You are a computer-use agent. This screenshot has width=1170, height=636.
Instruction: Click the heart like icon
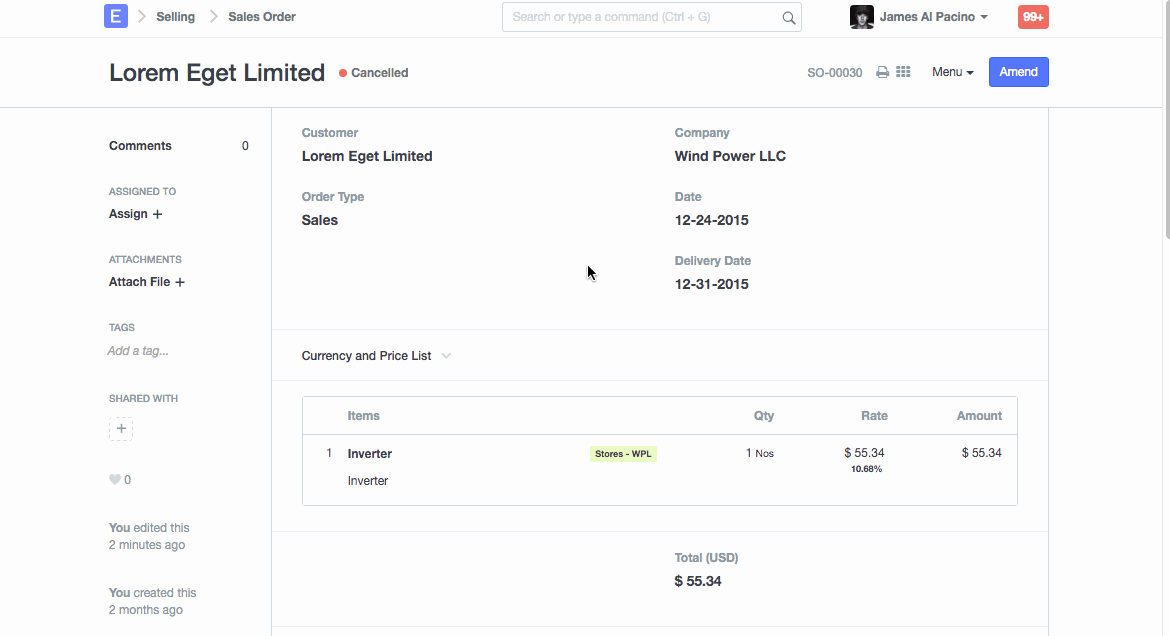coord(115,480)
